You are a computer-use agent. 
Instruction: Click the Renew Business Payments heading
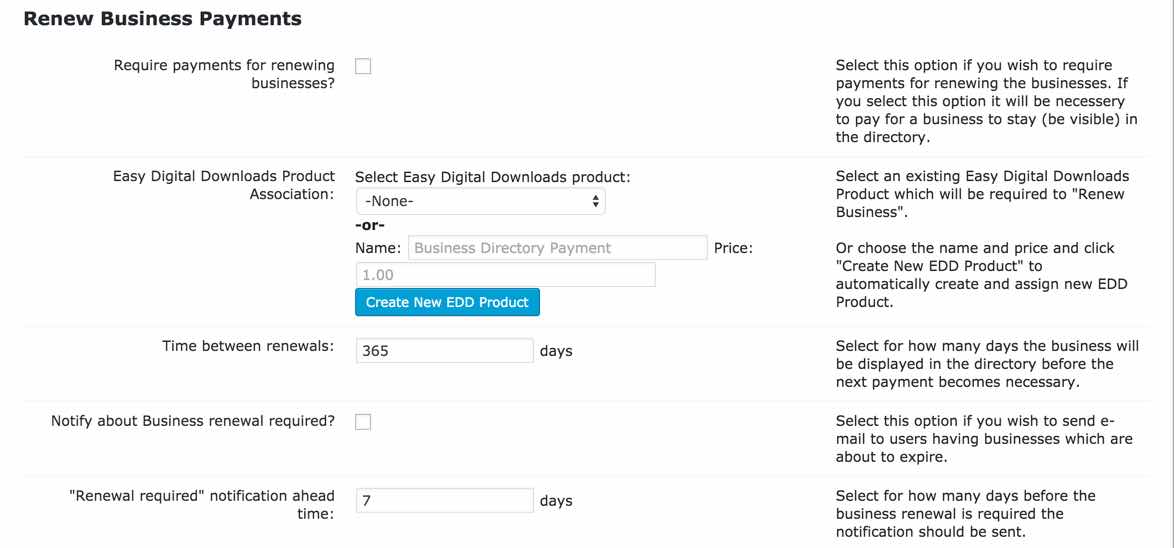coord(162,19)
